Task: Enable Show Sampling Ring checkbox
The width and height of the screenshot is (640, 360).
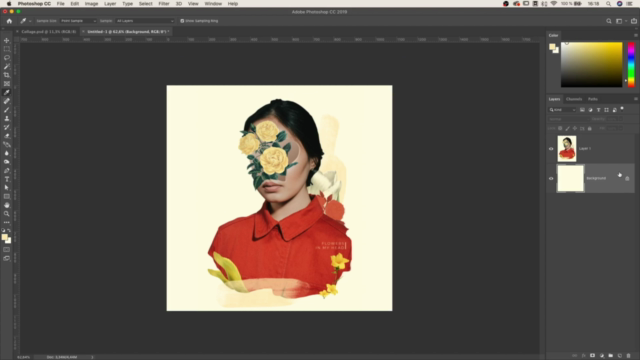Action: [x=182, y=21]
